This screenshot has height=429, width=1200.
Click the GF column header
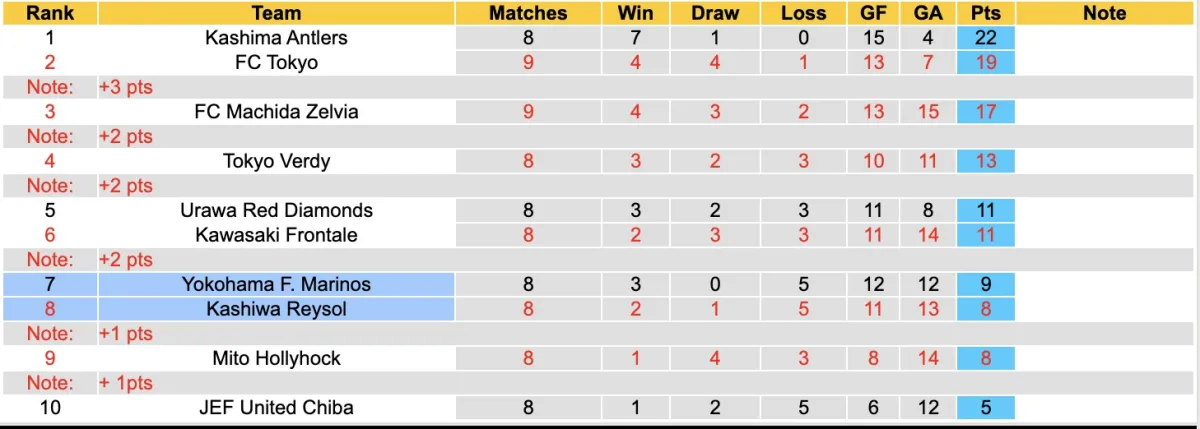tap(874, 13)
